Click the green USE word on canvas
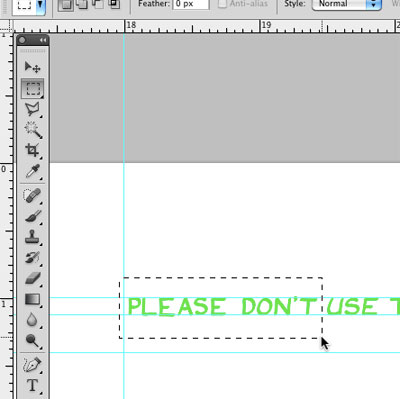Screen dimensions: 400x399 352,307
